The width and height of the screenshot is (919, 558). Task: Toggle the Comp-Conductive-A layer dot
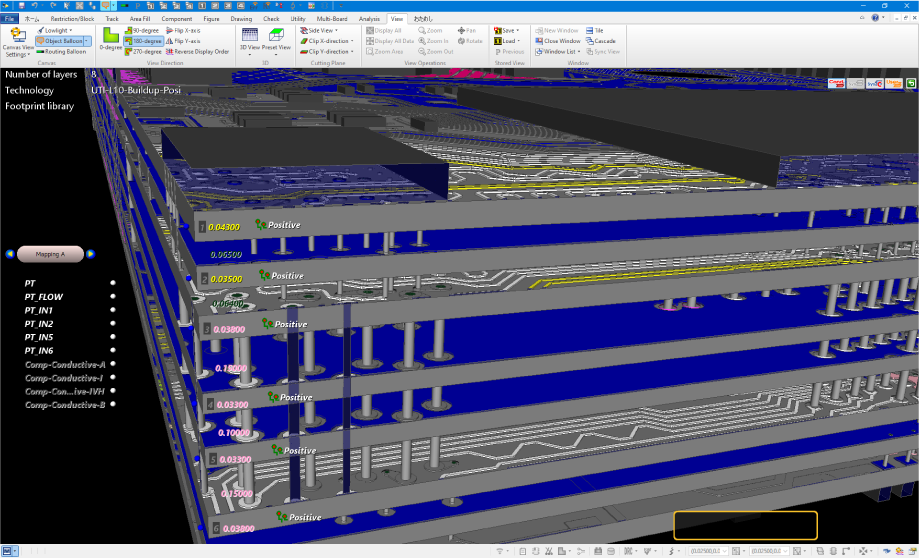pyautogui.click(x=113, y=364)
